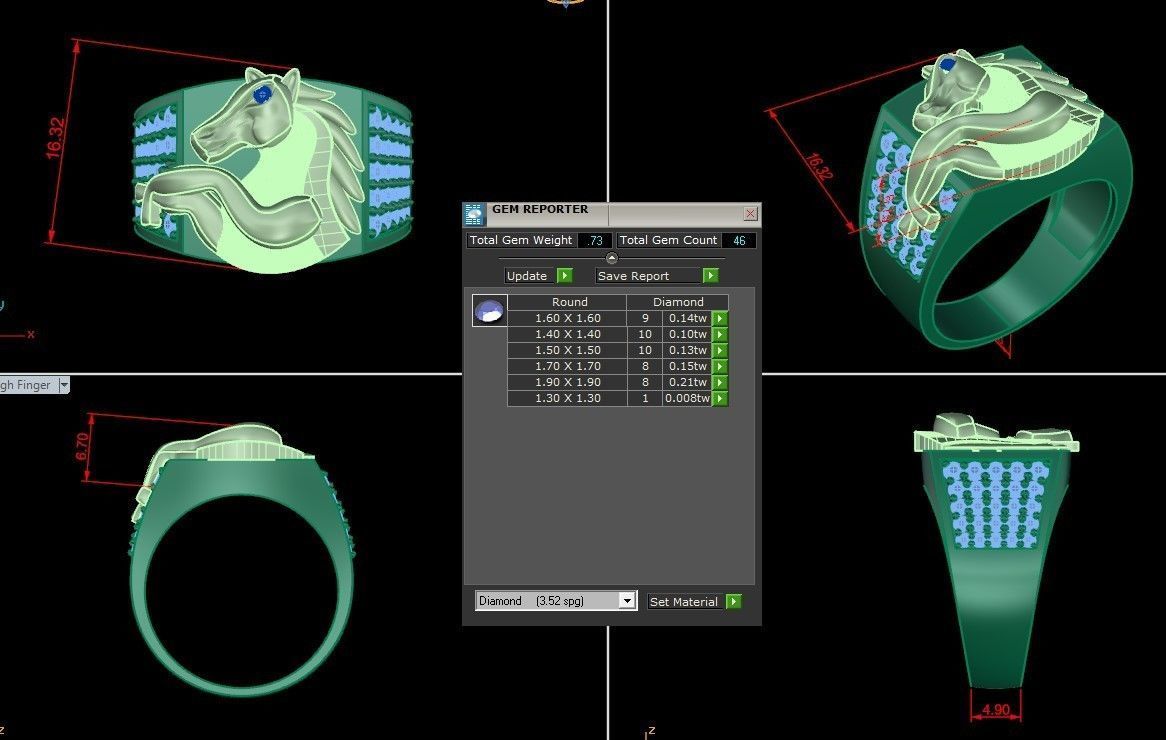
Task: Click the green arrow beside Update
Action: click(x=565, y=275)
